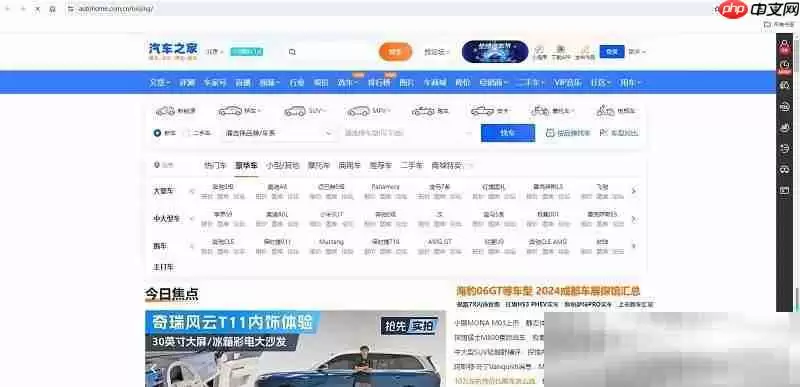Select the 跑车 sports car icon

pos(423,111)
